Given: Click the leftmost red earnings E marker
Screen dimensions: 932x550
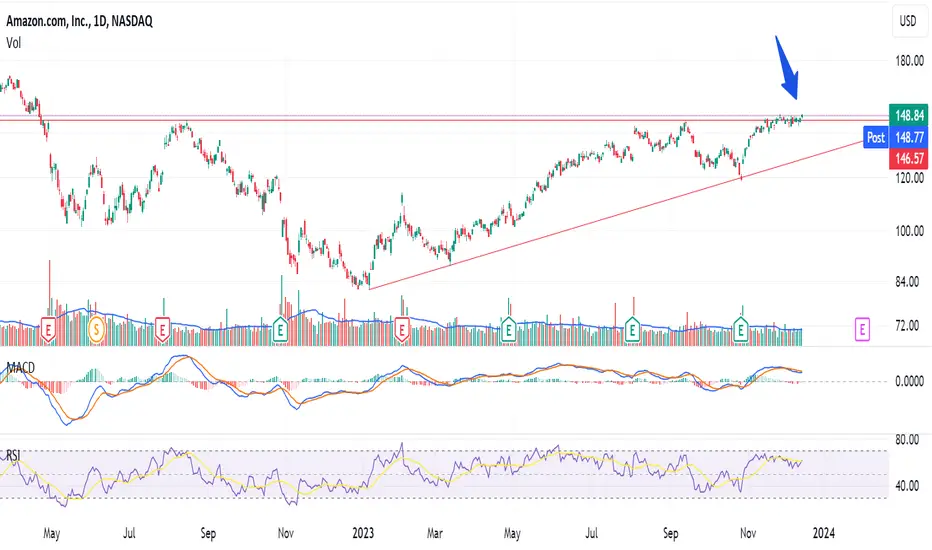Looking at the screenshot, I should [48, 329].
